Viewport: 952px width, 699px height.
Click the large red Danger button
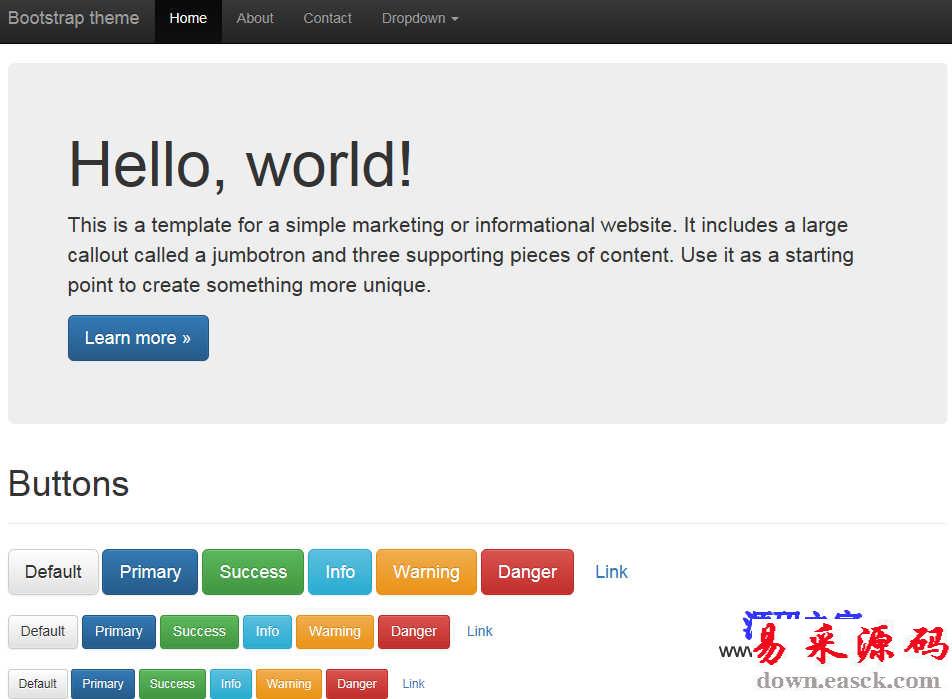pos(527,572)
